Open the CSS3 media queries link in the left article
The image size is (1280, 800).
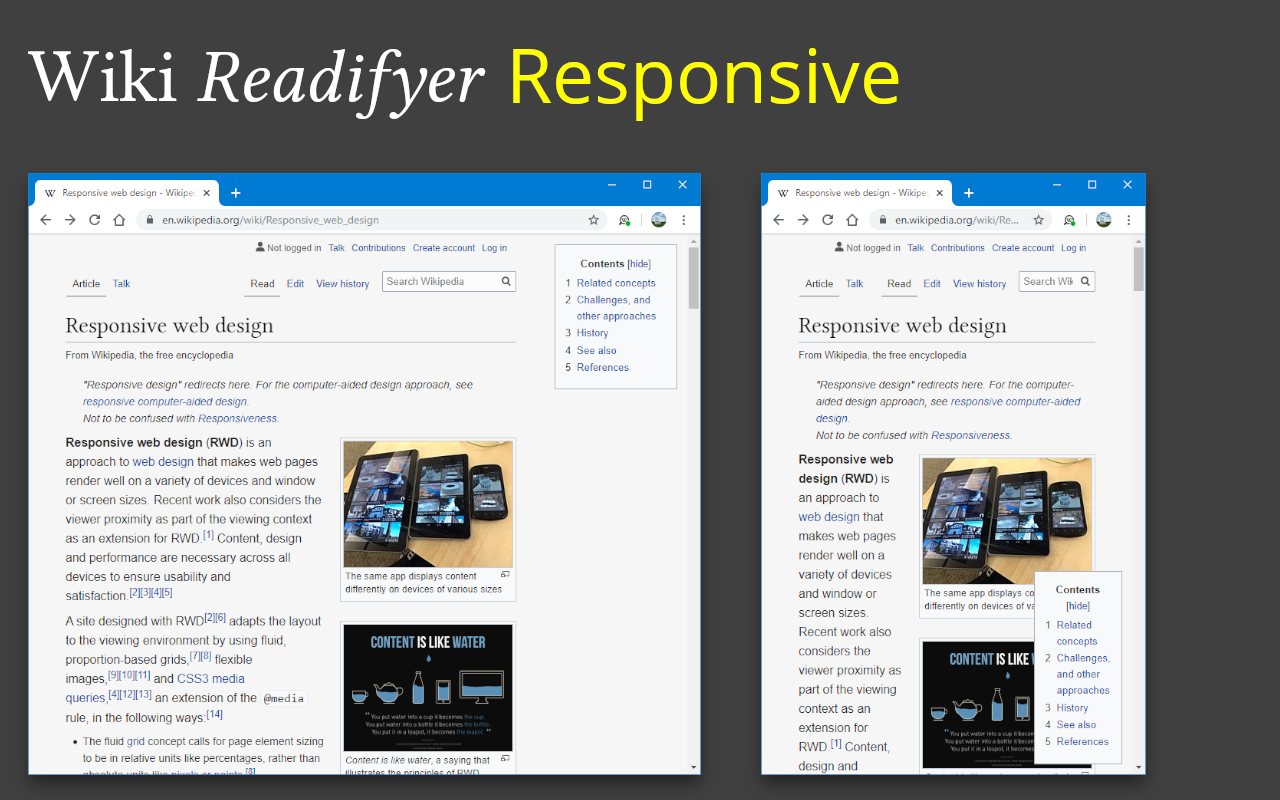[155, 688]
